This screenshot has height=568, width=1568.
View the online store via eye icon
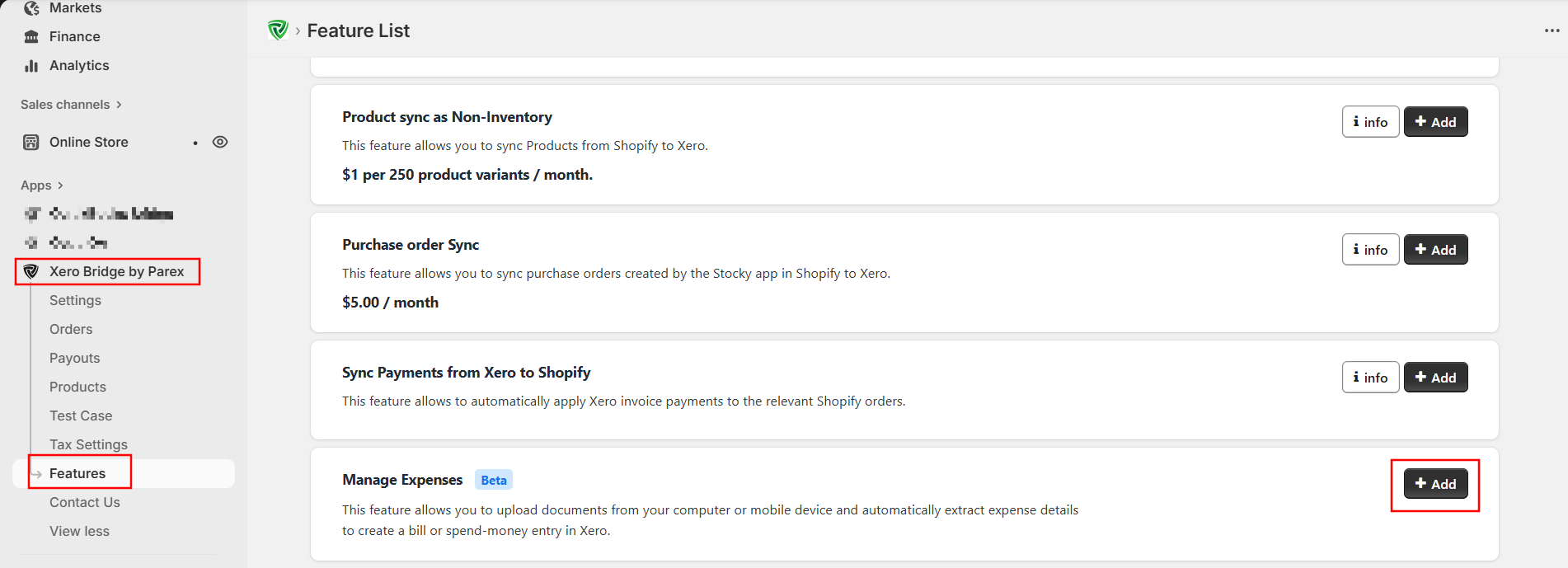(x=220, y=142)
